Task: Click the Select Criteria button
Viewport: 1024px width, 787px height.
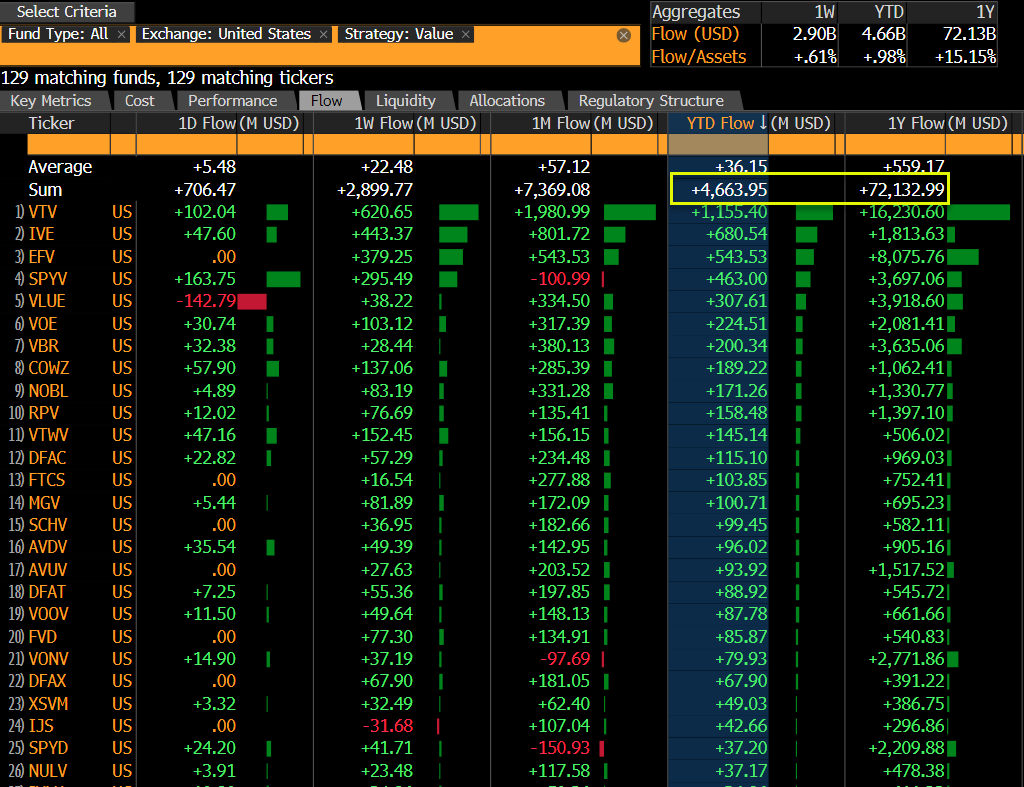Action: click(67, 12)
